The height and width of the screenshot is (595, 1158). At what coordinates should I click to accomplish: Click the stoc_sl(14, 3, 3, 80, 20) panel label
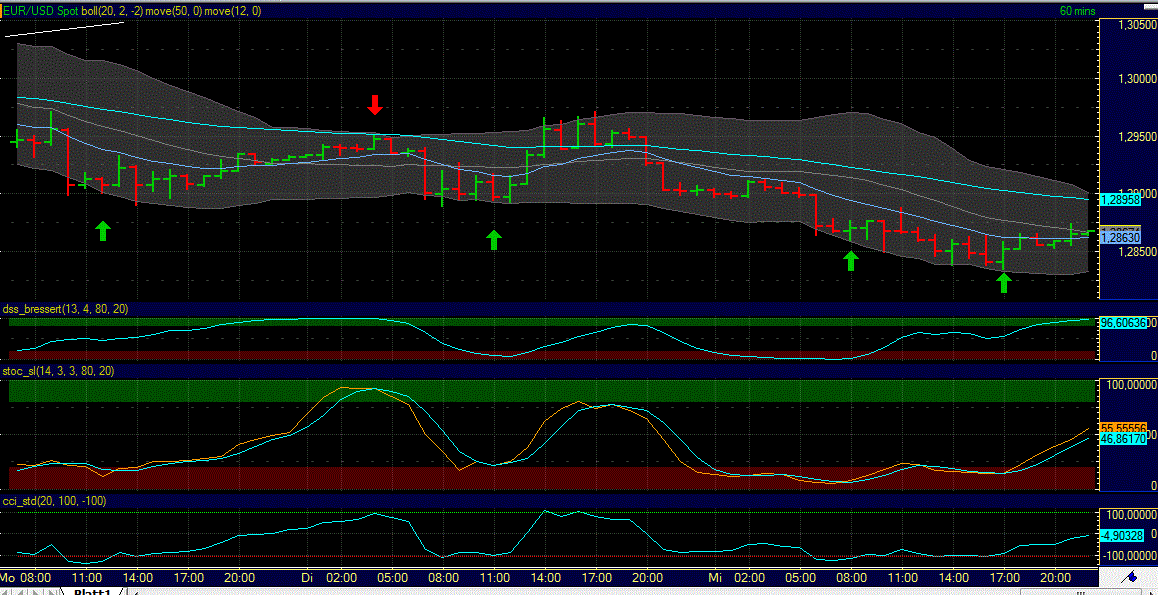coord(56,370)
